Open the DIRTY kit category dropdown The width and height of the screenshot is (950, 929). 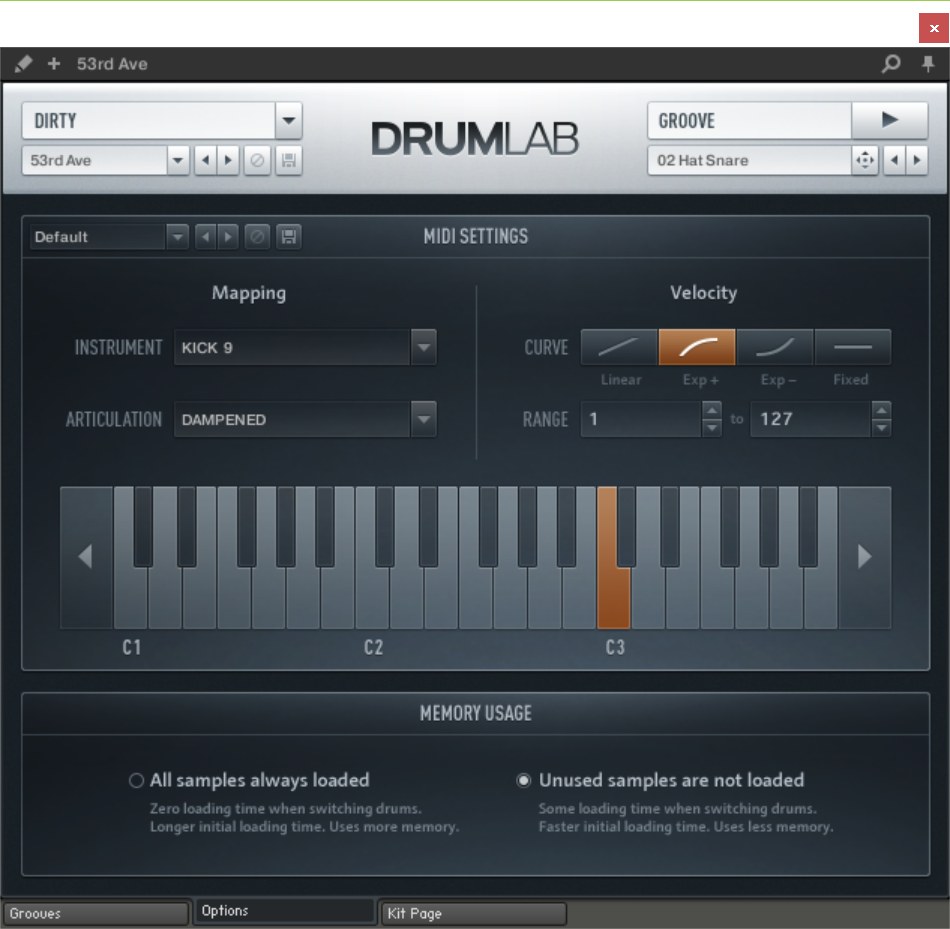point(288,120)
